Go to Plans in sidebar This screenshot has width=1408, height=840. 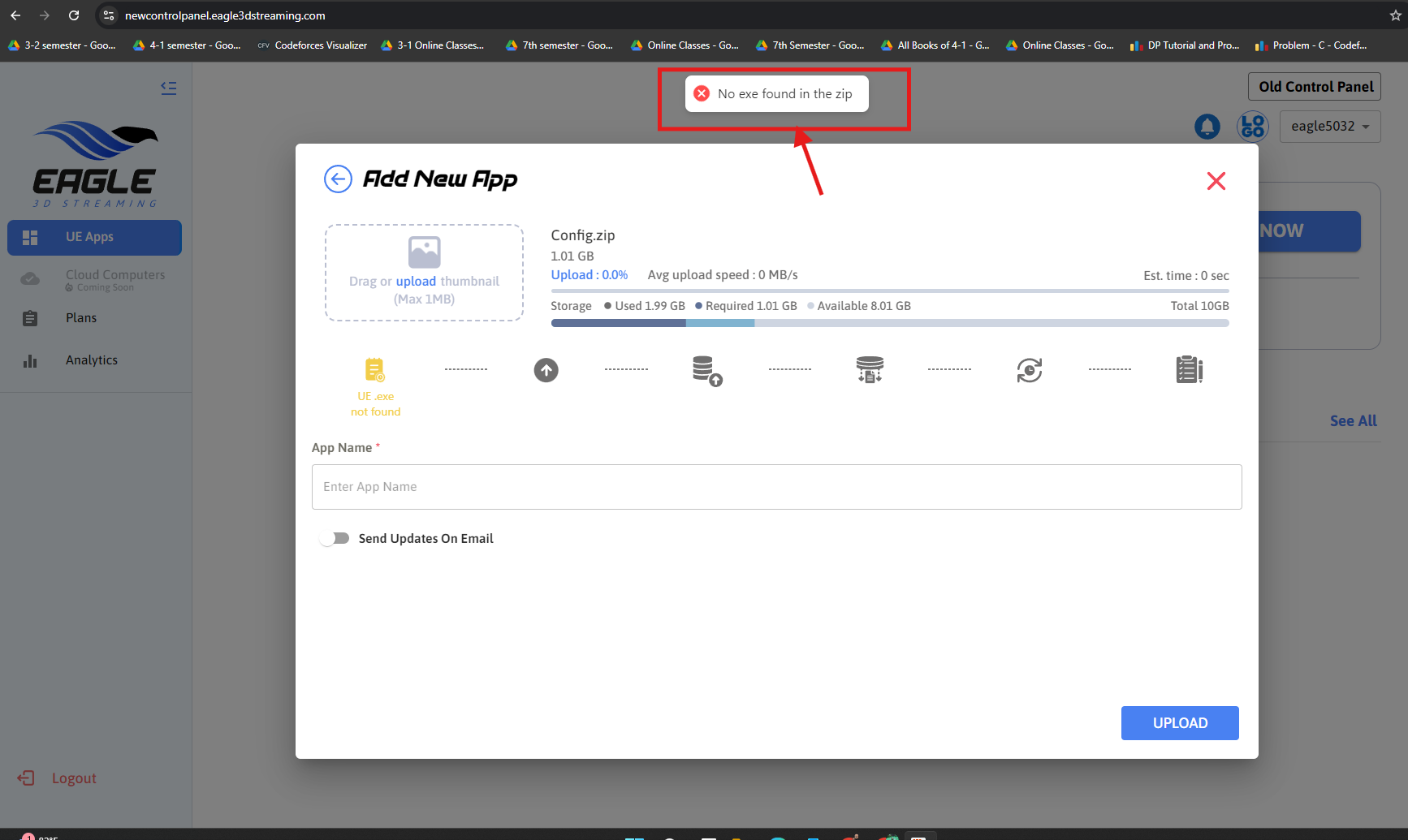[x=81, y=318]
